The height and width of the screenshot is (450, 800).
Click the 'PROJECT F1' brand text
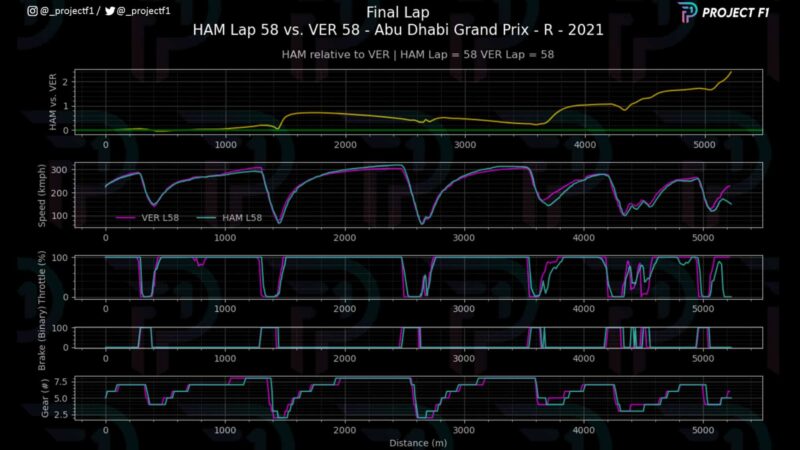(x=735, y=13)
